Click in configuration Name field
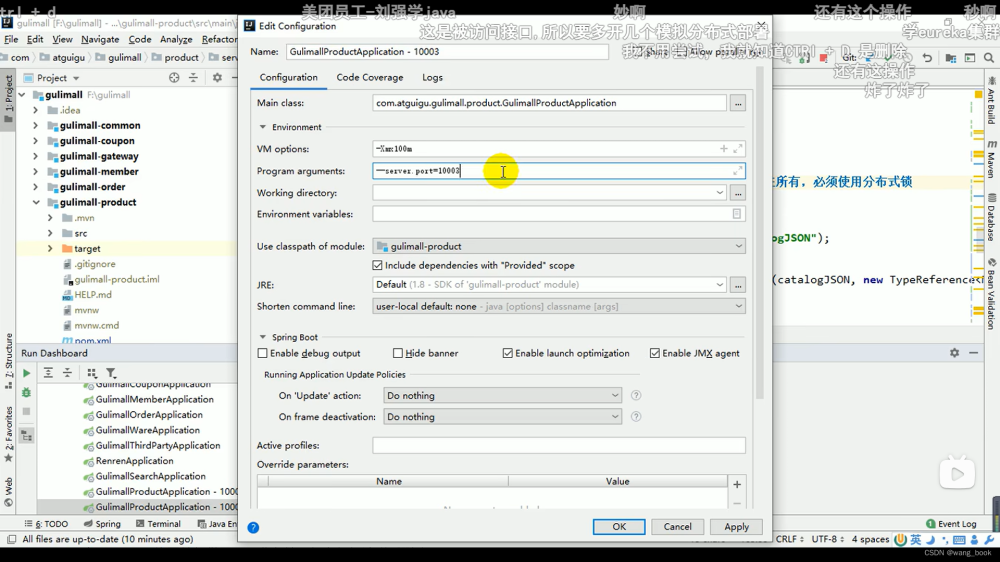Viewport: 1000px width, 562px height. (x=448, y=52)
